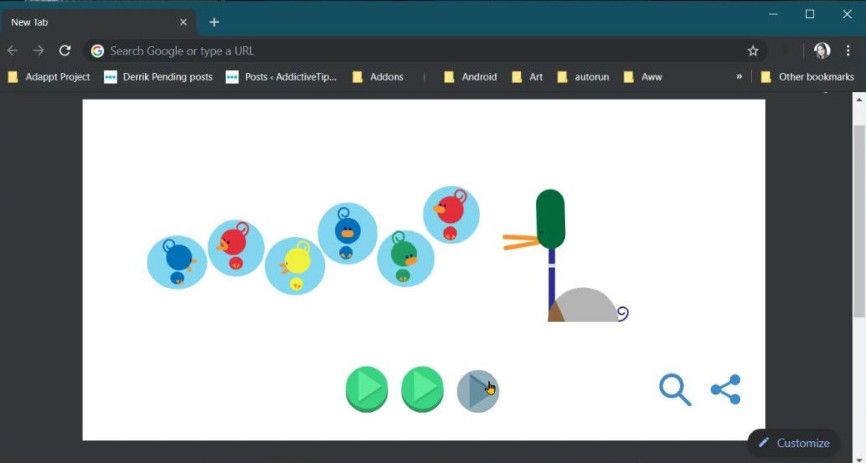
Task: Open the user profile avatar
Action: [x=822, y=50]
